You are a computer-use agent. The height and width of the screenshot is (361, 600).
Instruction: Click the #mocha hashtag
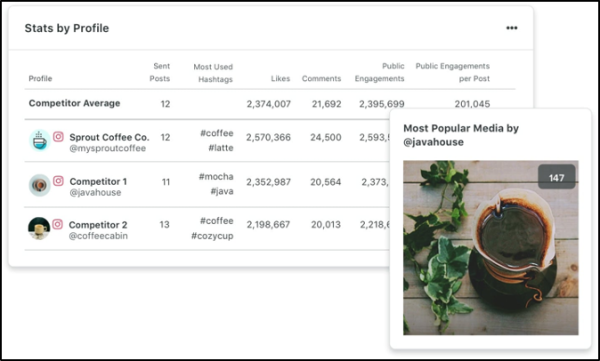coord(216,176)
